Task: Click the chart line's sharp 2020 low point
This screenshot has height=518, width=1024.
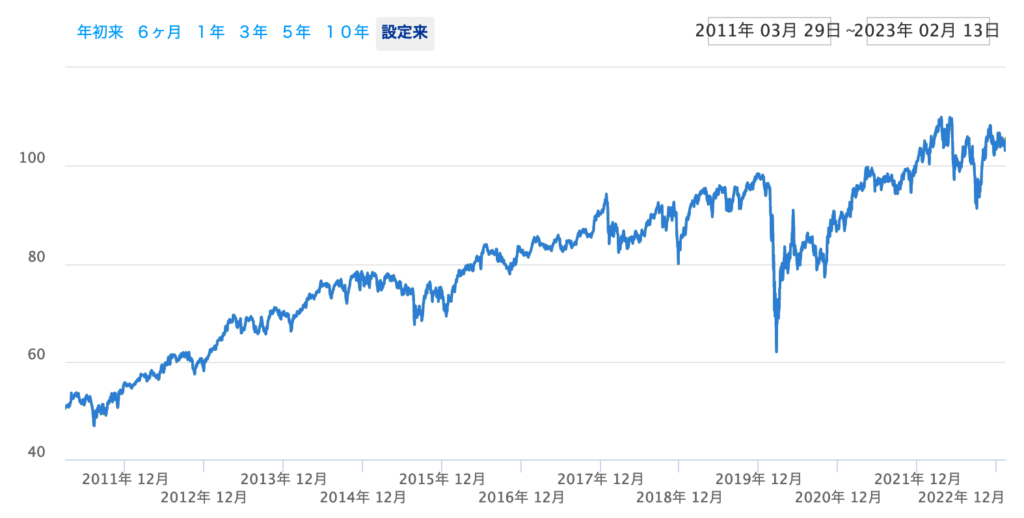Action: click(777, 351)
